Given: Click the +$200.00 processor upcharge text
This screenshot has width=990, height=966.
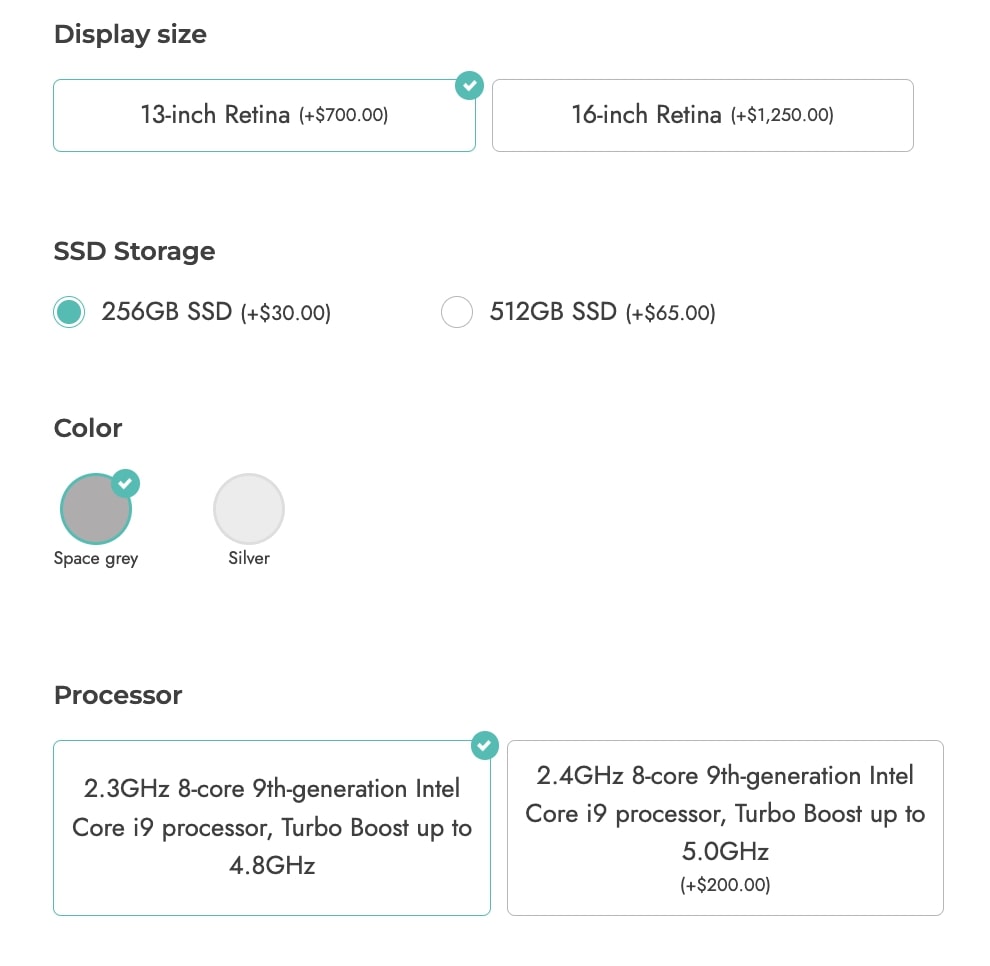Looking at the screenshot, I should coord(725,885).
